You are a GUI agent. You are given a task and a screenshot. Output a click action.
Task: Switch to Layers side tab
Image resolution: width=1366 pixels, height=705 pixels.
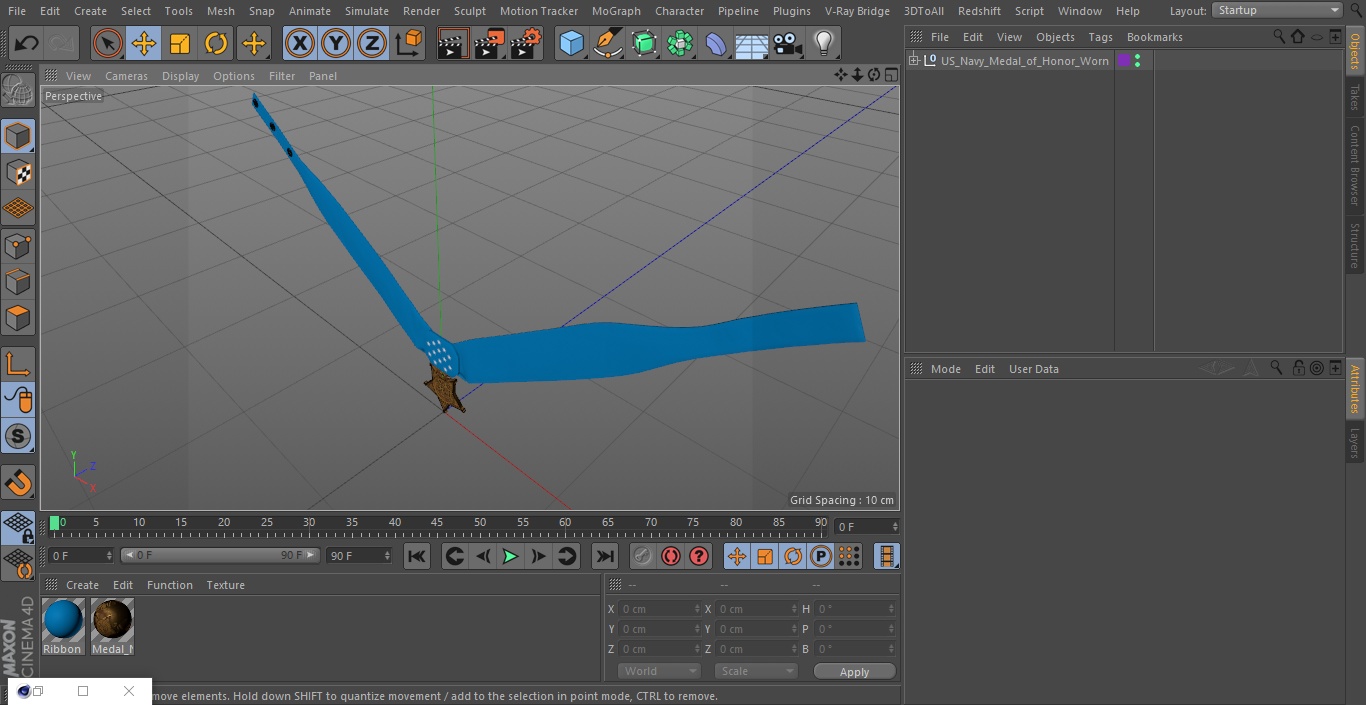pyautogui.click(x=1355, y=443)
